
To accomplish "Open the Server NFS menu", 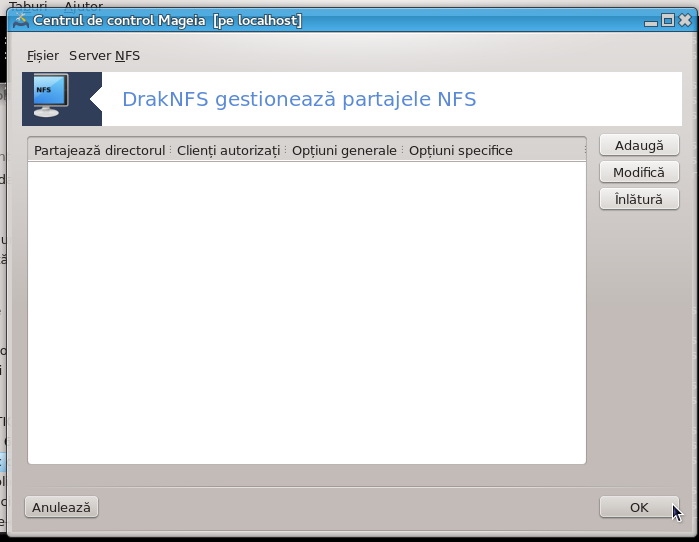I will [x=104, y=56].
